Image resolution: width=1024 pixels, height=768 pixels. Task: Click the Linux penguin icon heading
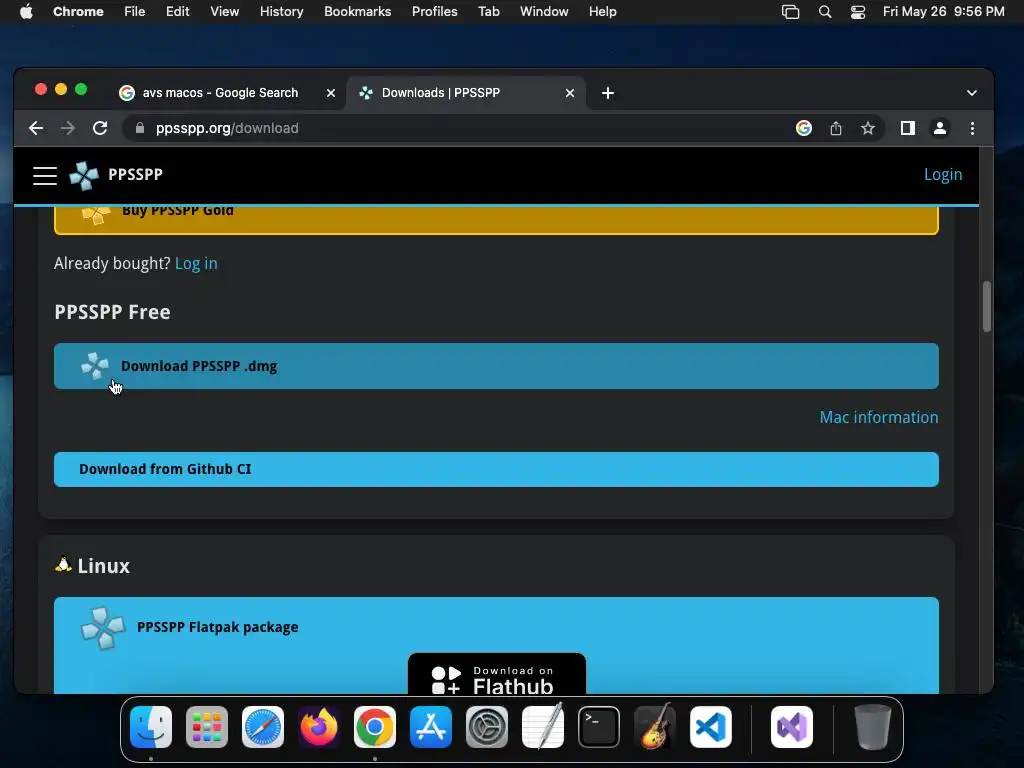[63, 564]
